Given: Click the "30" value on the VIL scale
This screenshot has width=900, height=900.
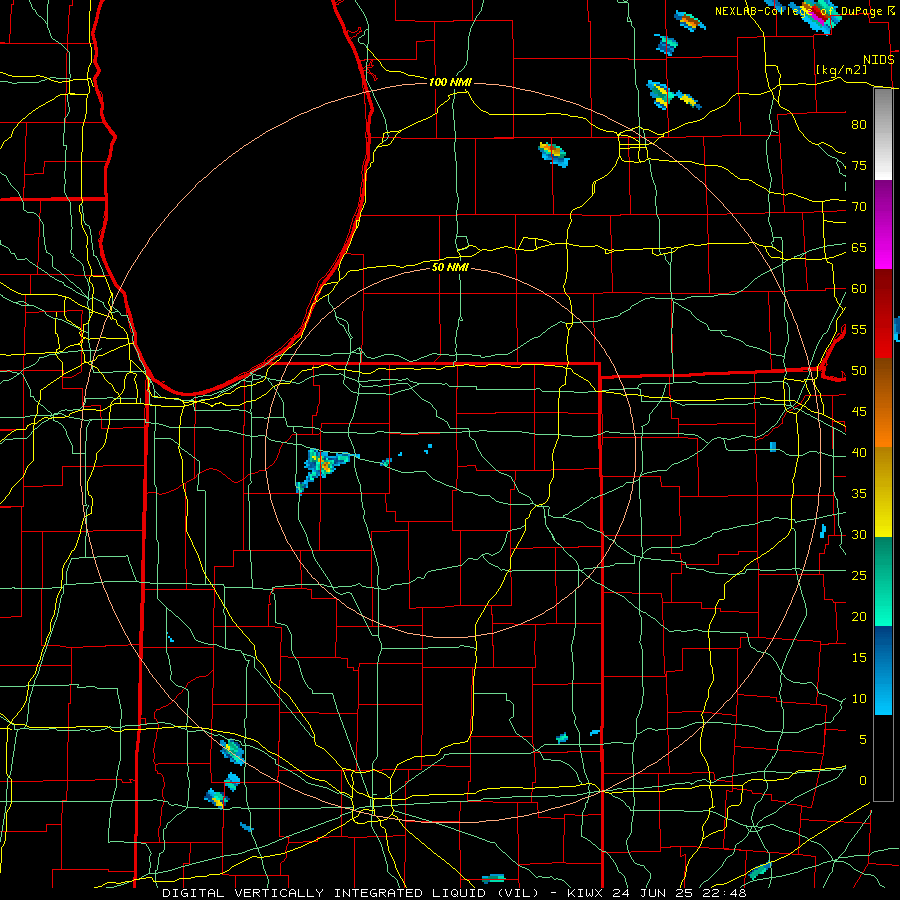Looking at the screenshot, I should click(x=859, y=535).
